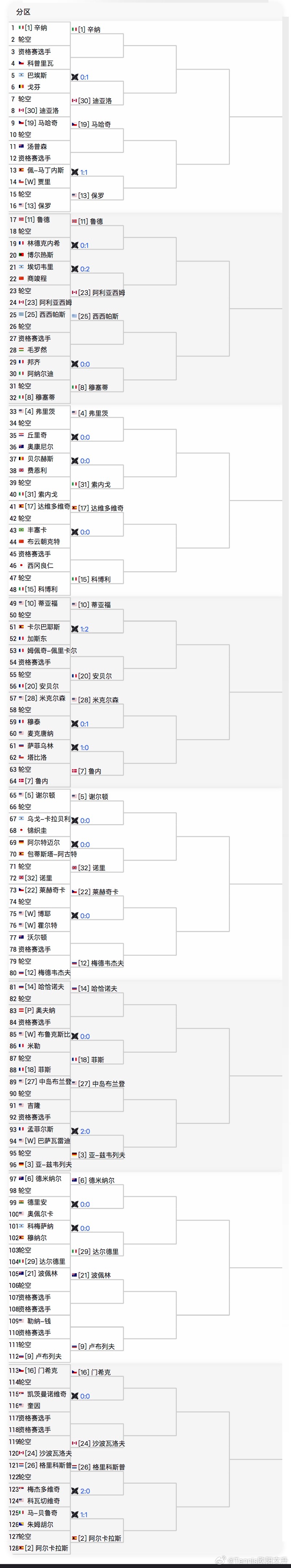Open player 毛罗然 in row 28

point(36,350)
